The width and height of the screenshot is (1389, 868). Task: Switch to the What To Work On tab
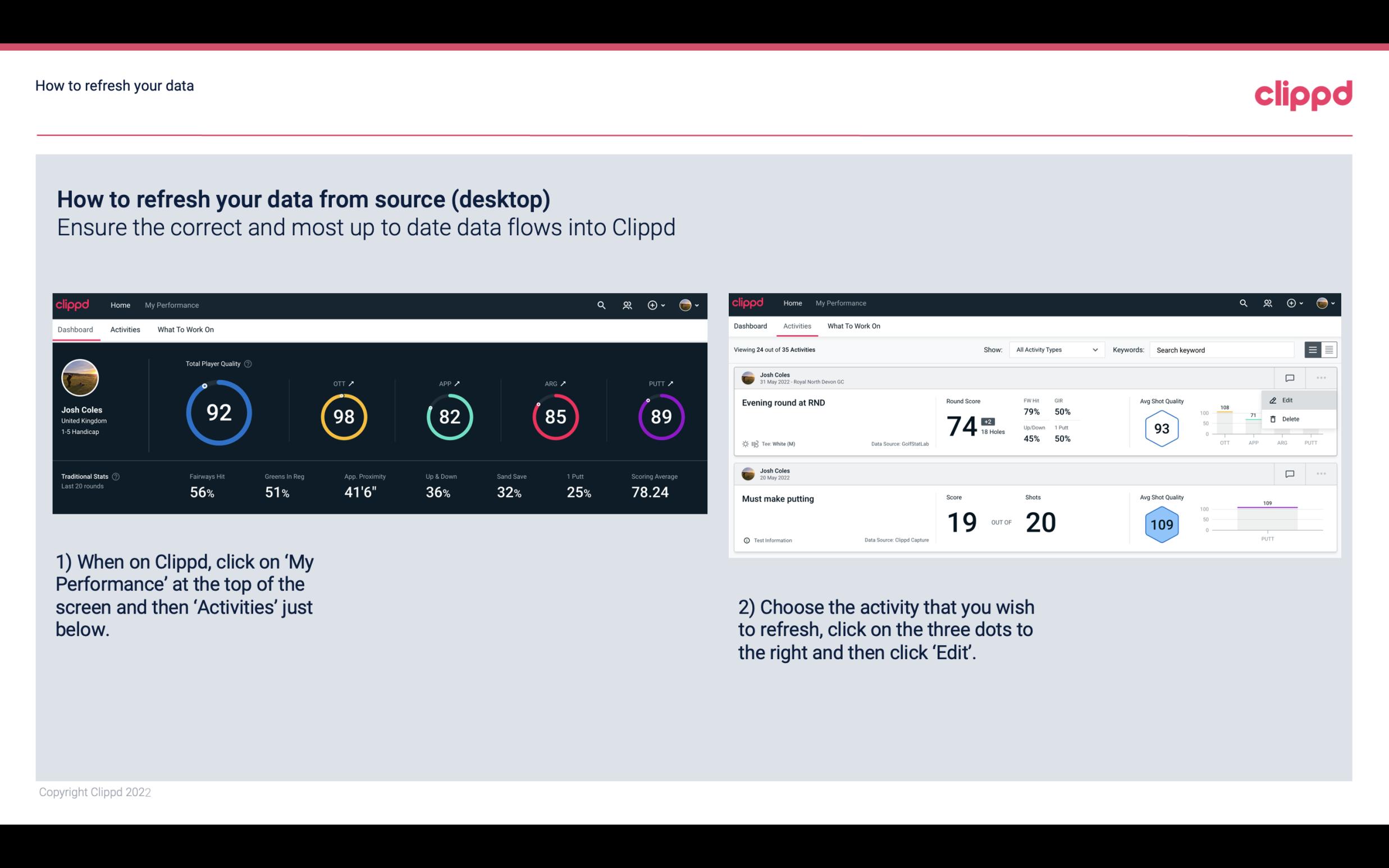click(x=185, y=329)
